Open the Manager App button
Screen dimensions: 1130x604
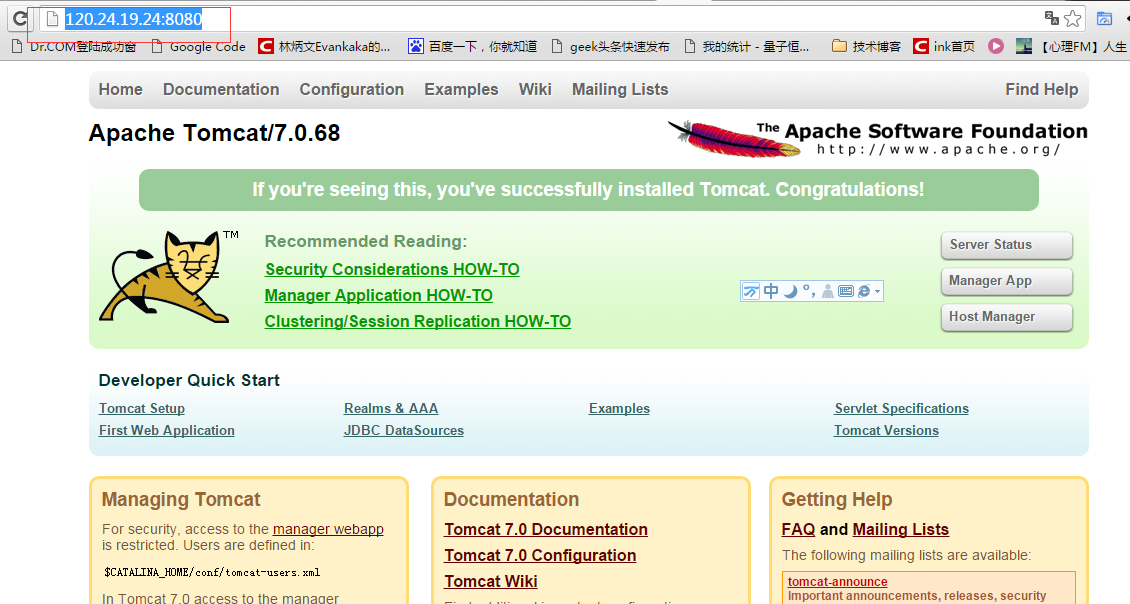click(x=1007, y=281)
